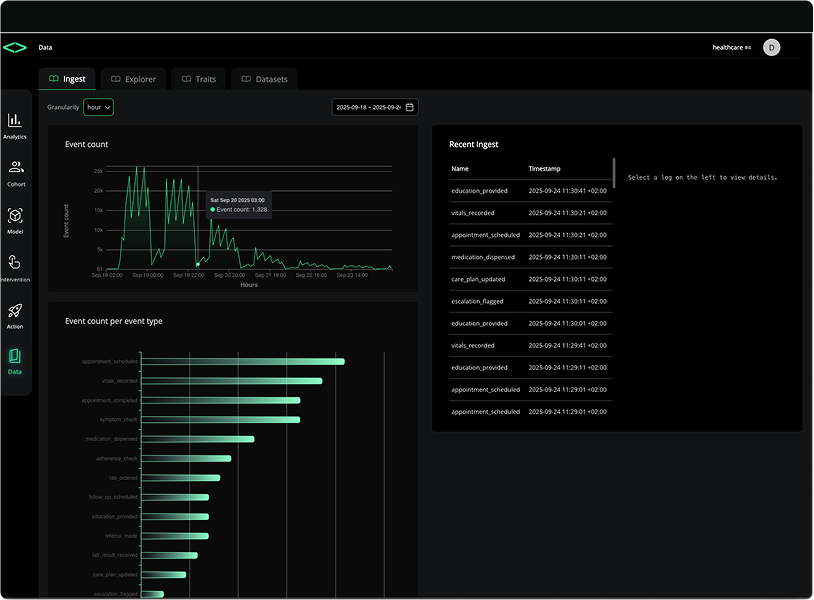Open the Intervention sidebar icon

click(x=15, y=263)
